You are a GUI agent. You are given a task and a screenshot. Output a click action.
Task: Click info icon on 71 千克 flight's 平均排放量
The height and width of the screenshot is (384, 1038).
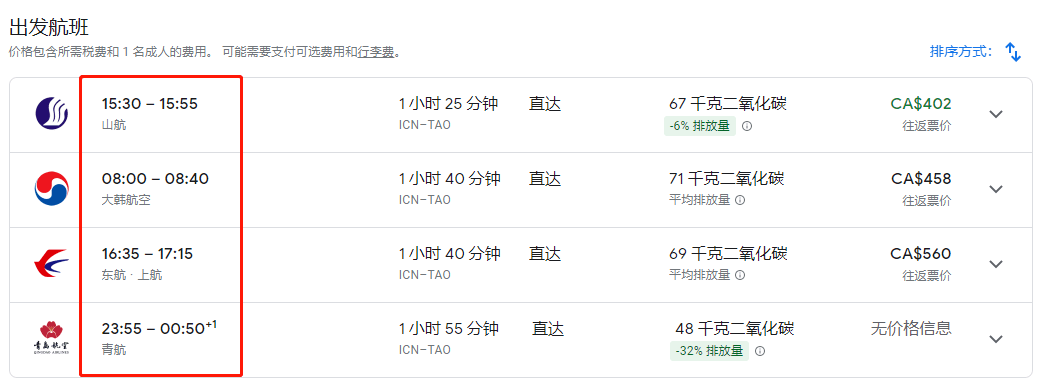pyautogui.click(x=740, y=200)
